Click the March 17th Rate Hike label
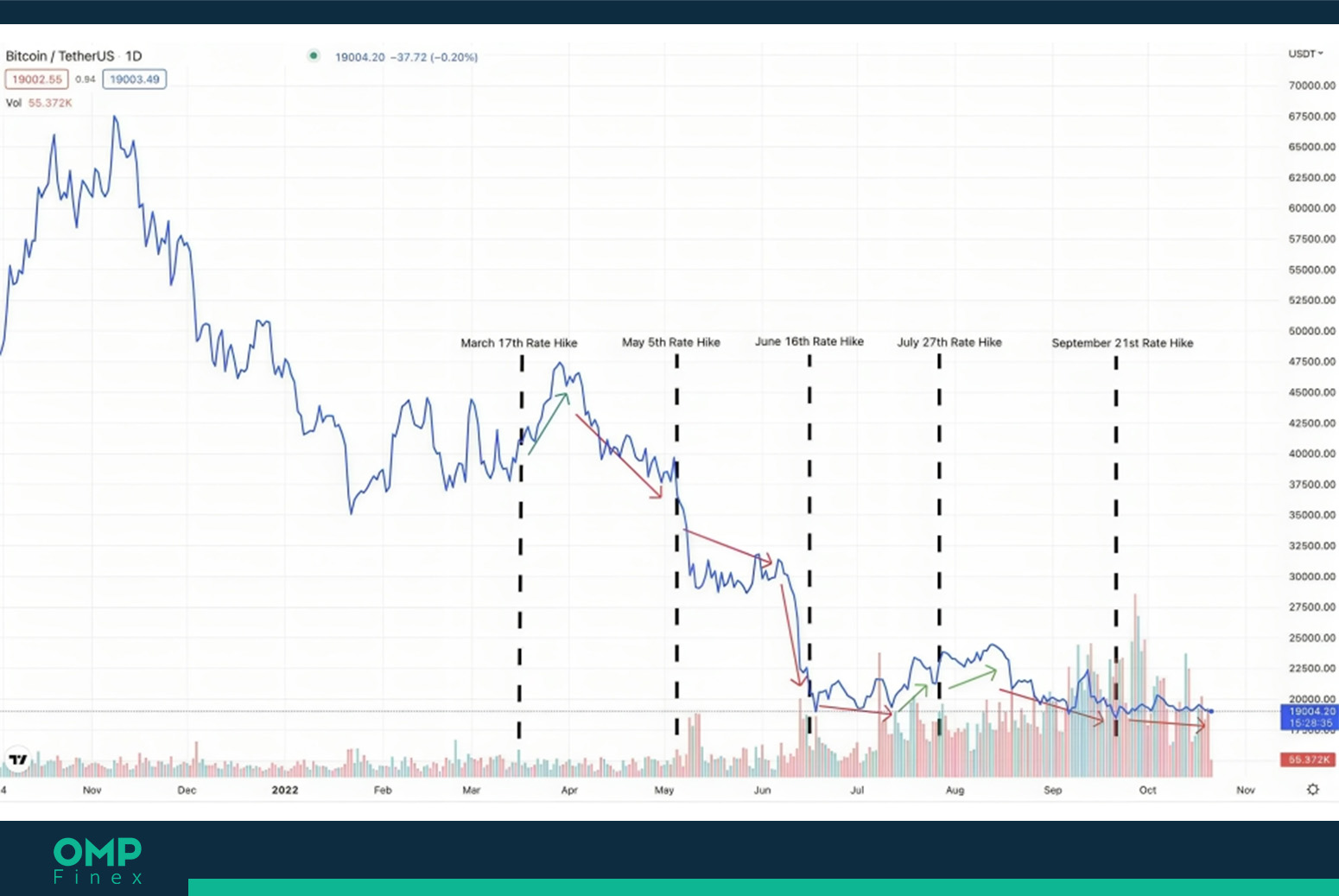 pos(519,343)
